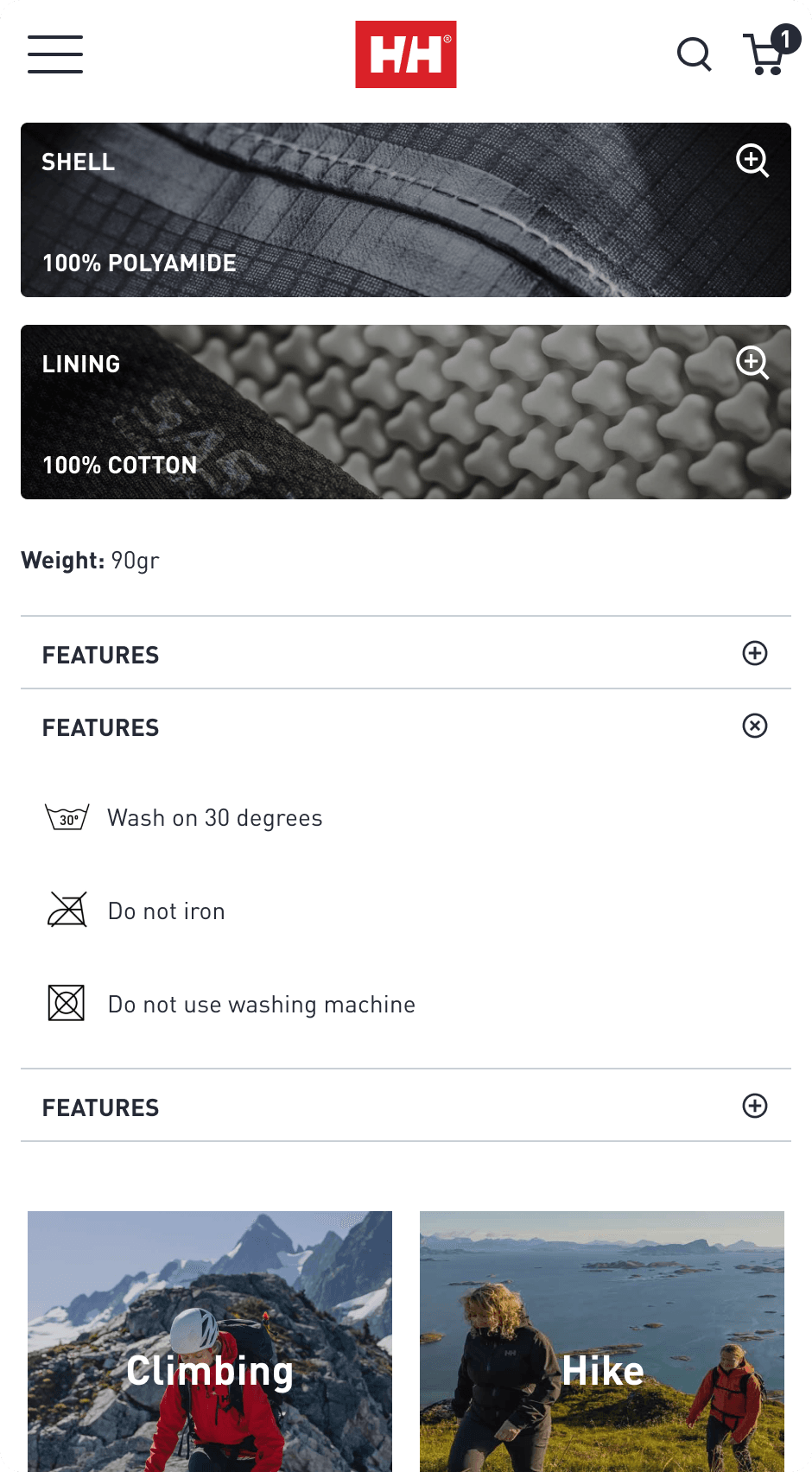This screenshot has width=812, height=1472.
Task: Open the hamburger navigation menu
Action: 55,54
